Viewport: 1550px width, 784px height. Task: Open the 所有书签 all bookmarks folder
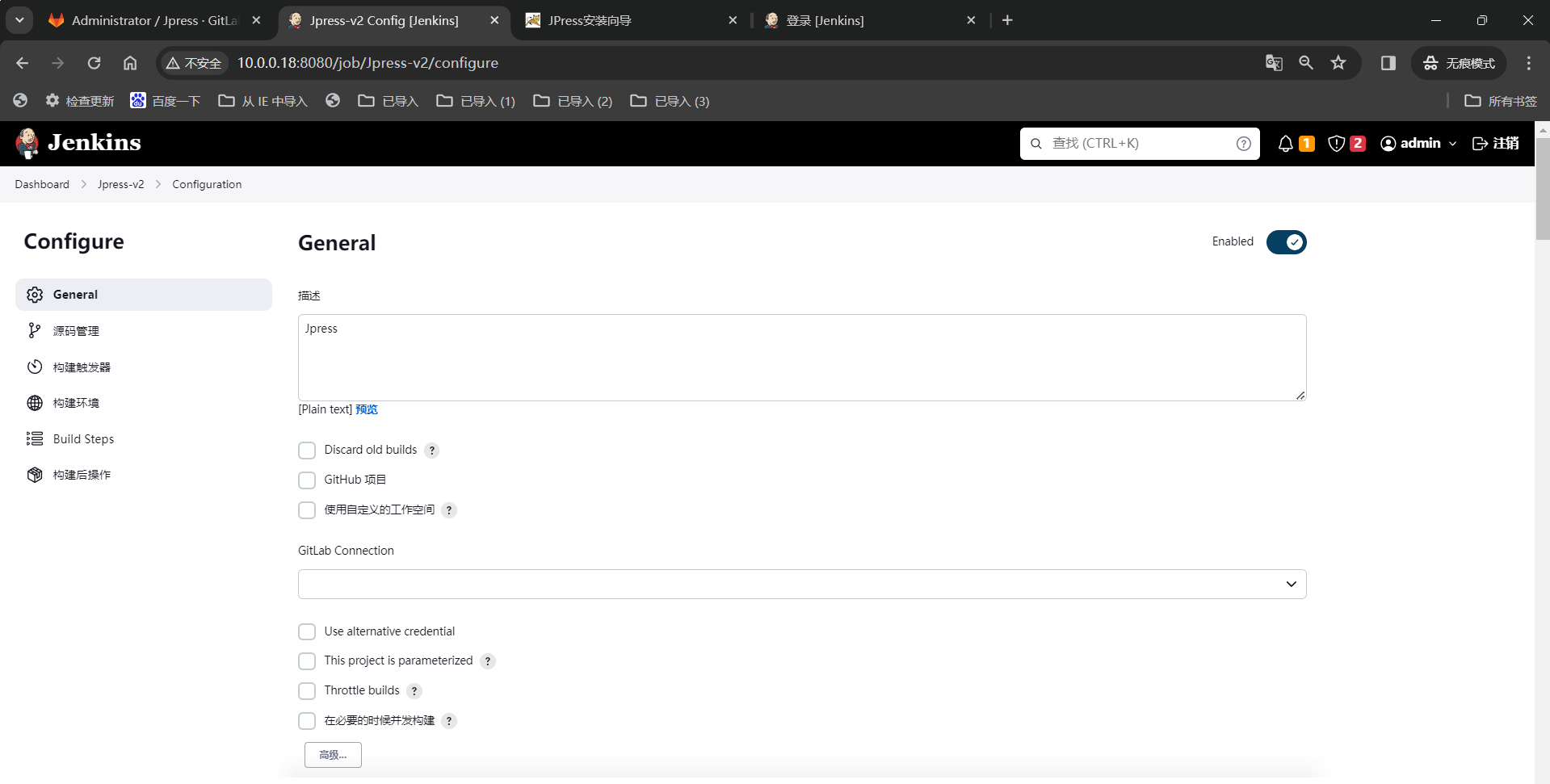click(1501, 101)
